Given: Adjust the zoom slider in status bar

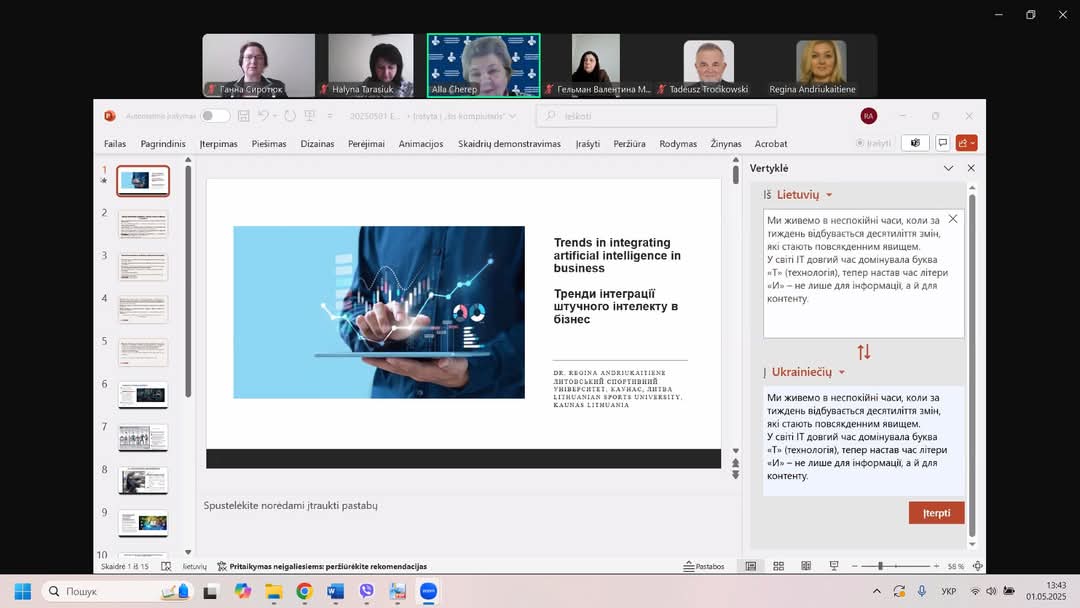Looking at the screenshot, I should click(x=880, y=566).
